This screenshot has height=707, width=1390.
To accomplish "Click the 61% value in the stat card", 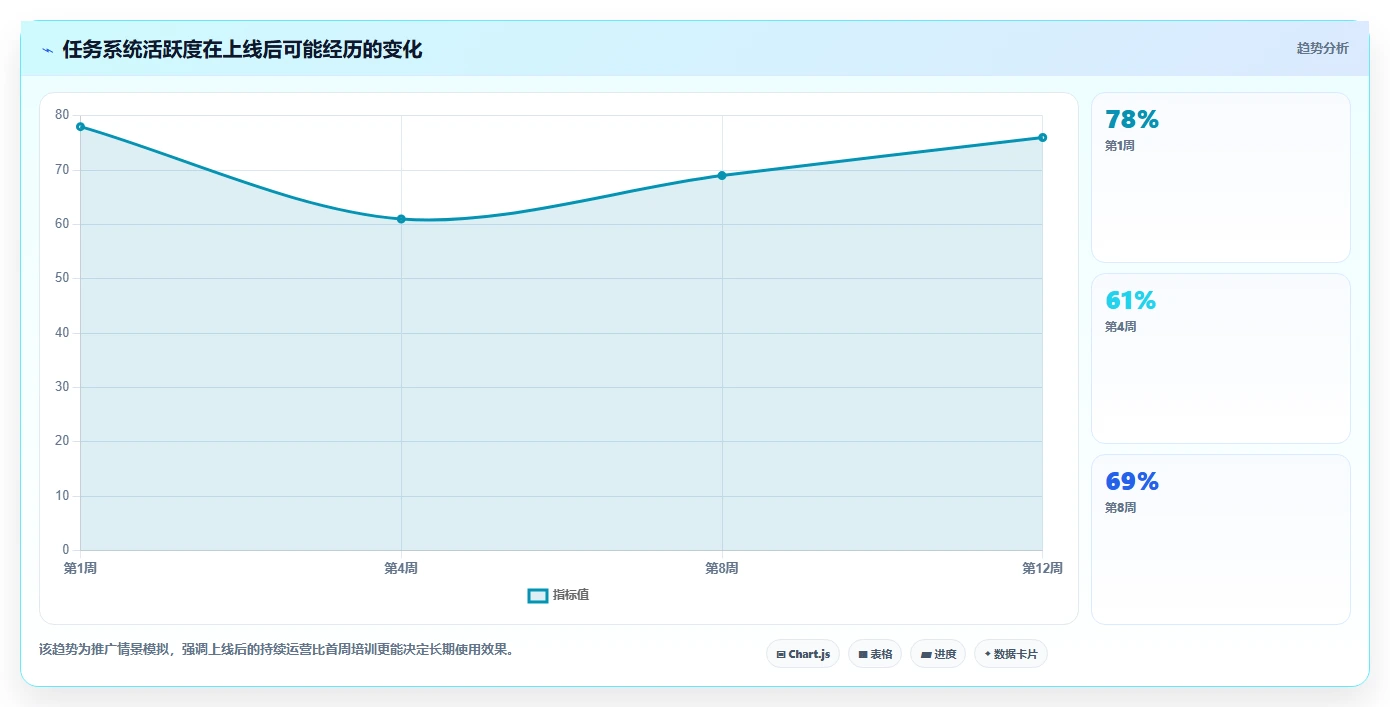I will pyautogui.click(x=1130, y=301).
